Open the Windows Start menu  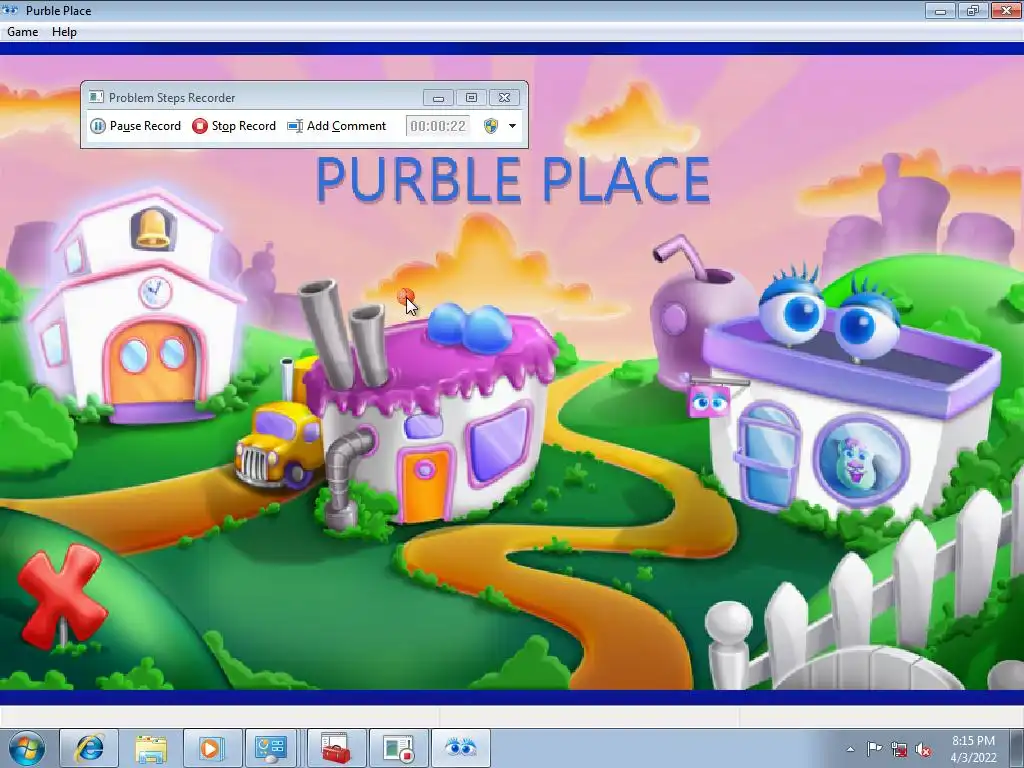(x=27, y=748)
